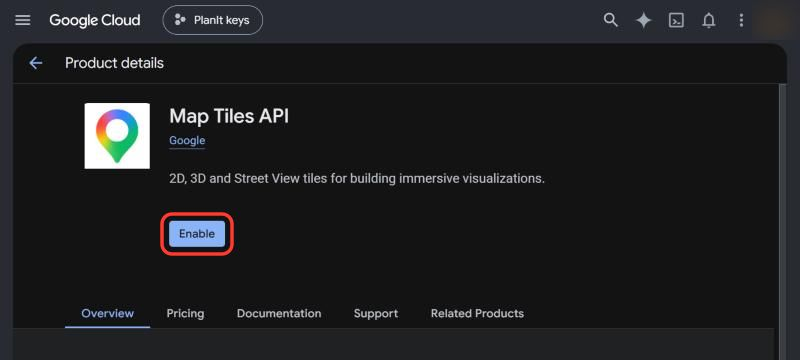Viewport: 800px width, 360px height.
Task: Switch to the Pricing tab
Action: click(185, 313)
